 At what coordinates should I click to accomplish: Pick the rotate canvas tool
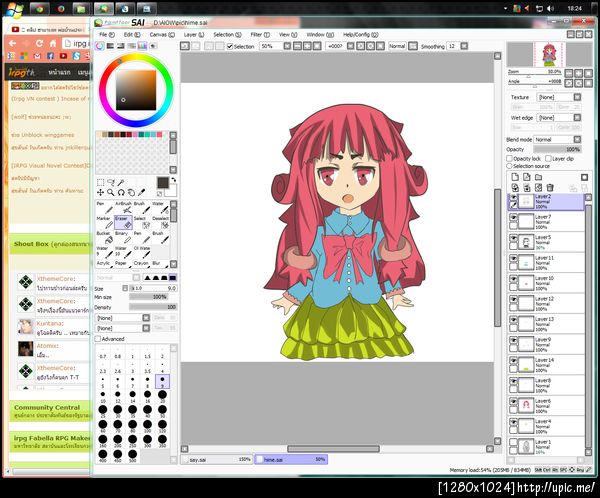tap(121, 193)
